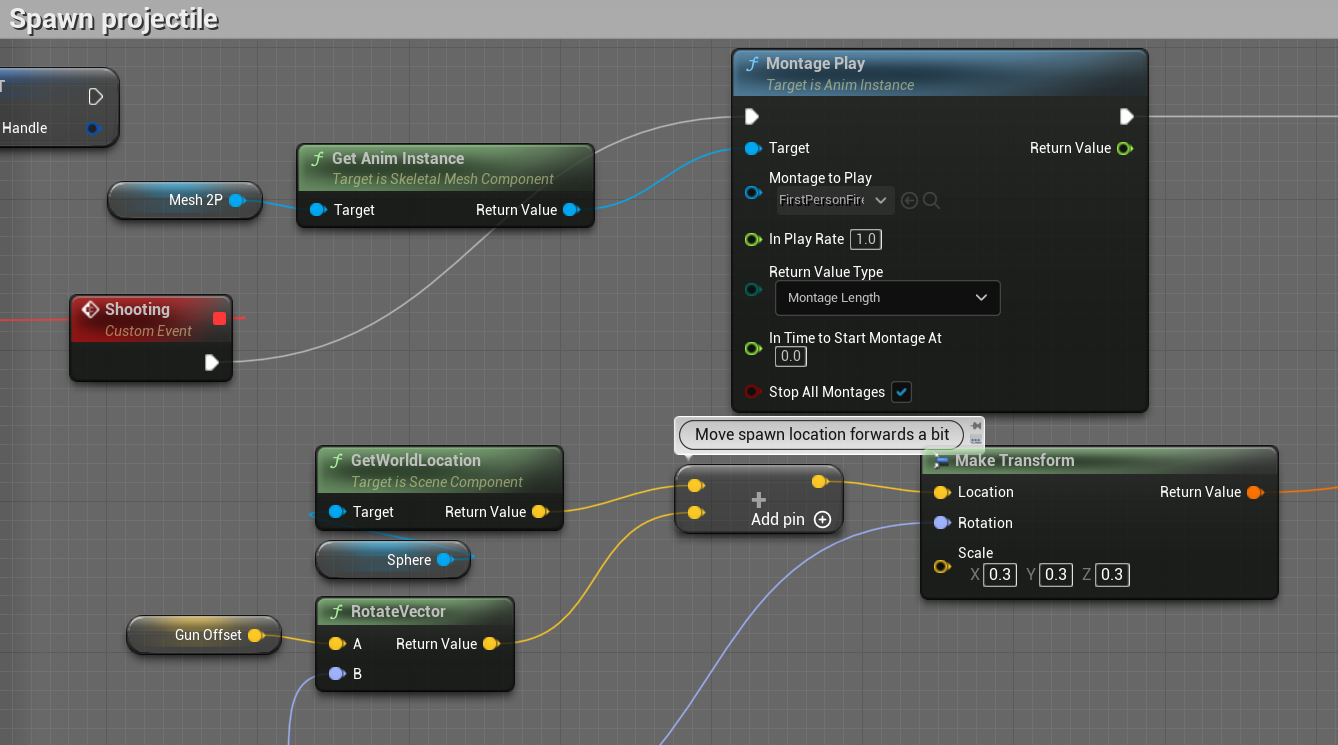Click the Rotation pin on Make Transform
This screenshot has width=1338, height=745.
tap(941, 523)
